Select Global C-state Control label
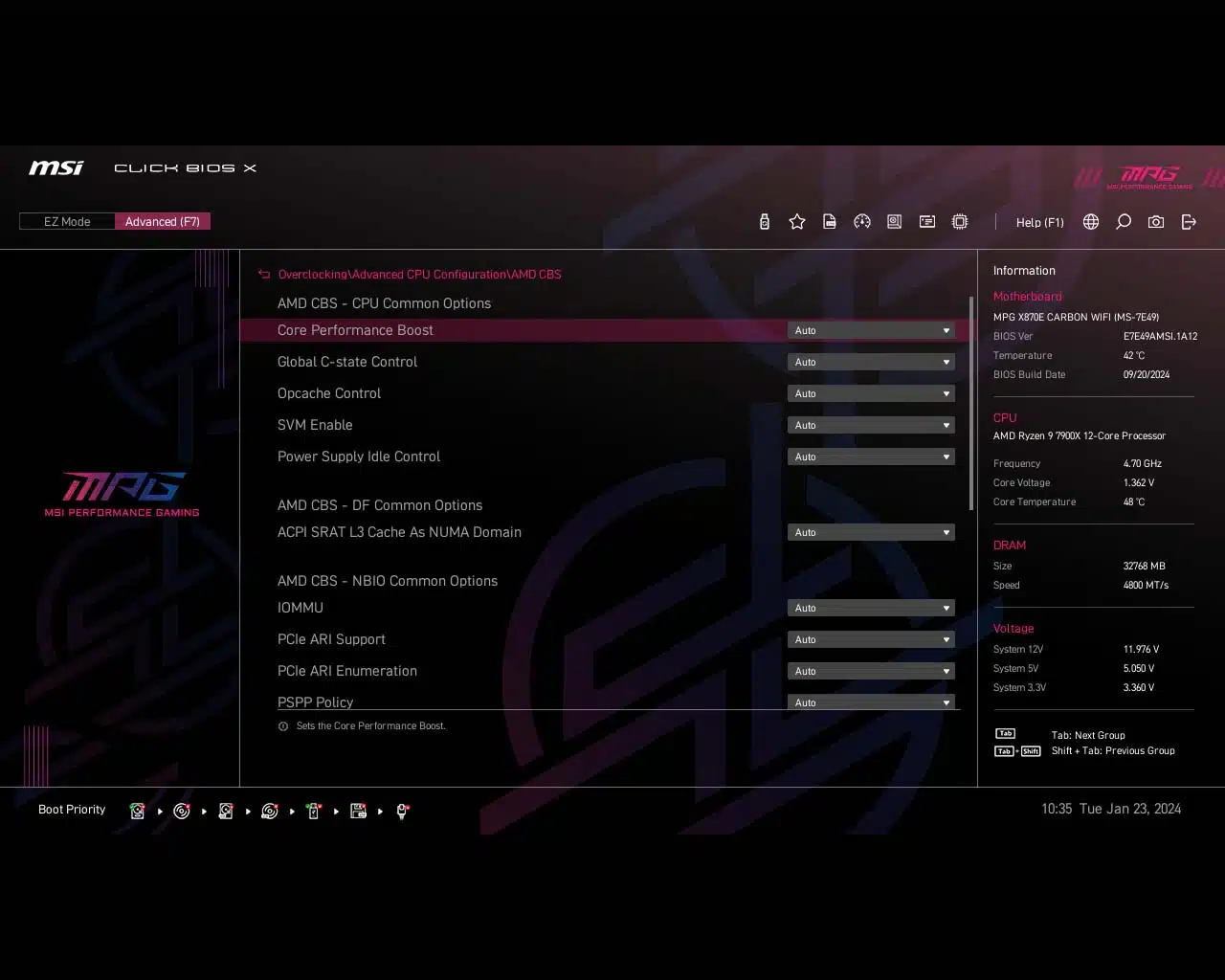The width and height of the screenshot is (1225, 980). point(347,362)
